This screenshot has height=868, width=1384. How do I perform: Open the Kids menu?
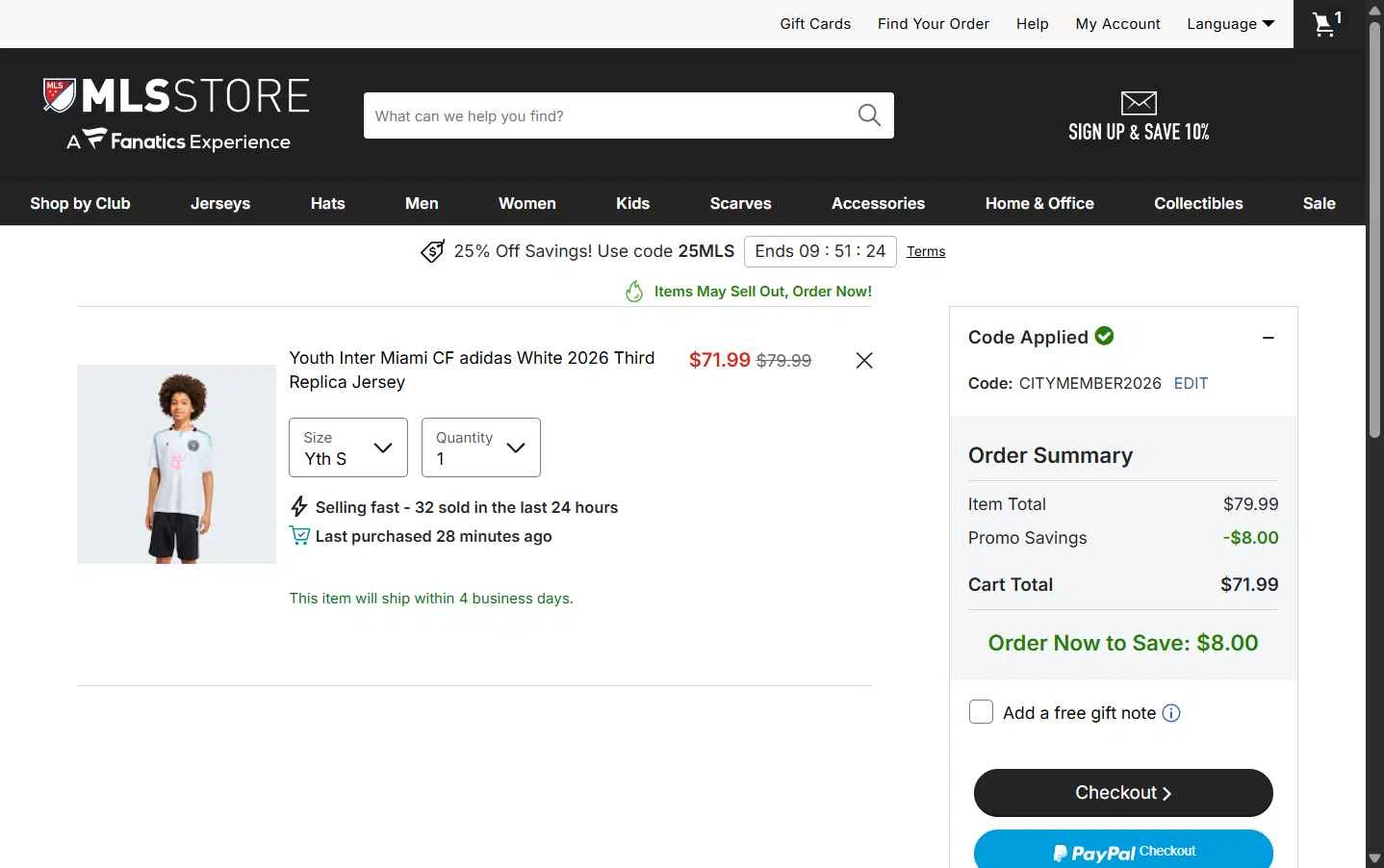[632, 203]
